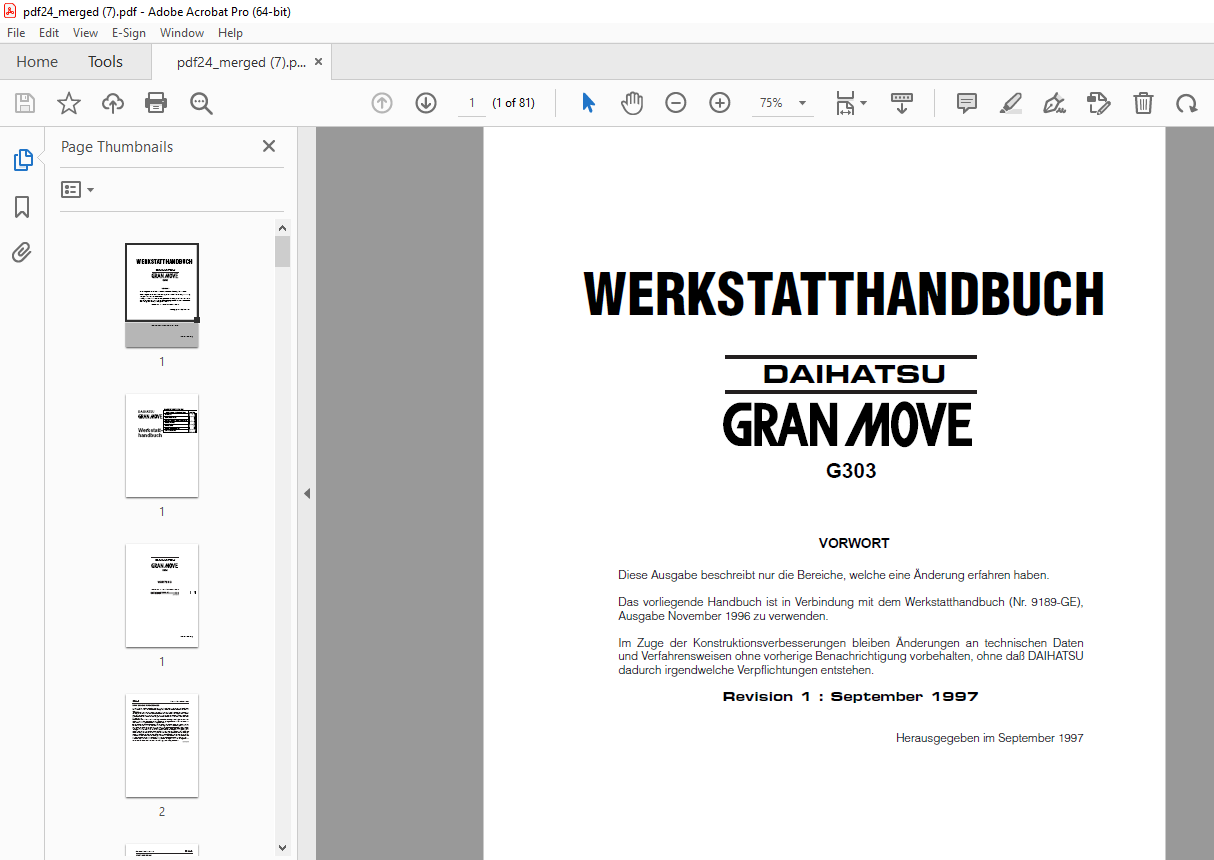1214x860 pixels.
Task: Click the upload to cloud icon
Action: click(x=113, y=103)
